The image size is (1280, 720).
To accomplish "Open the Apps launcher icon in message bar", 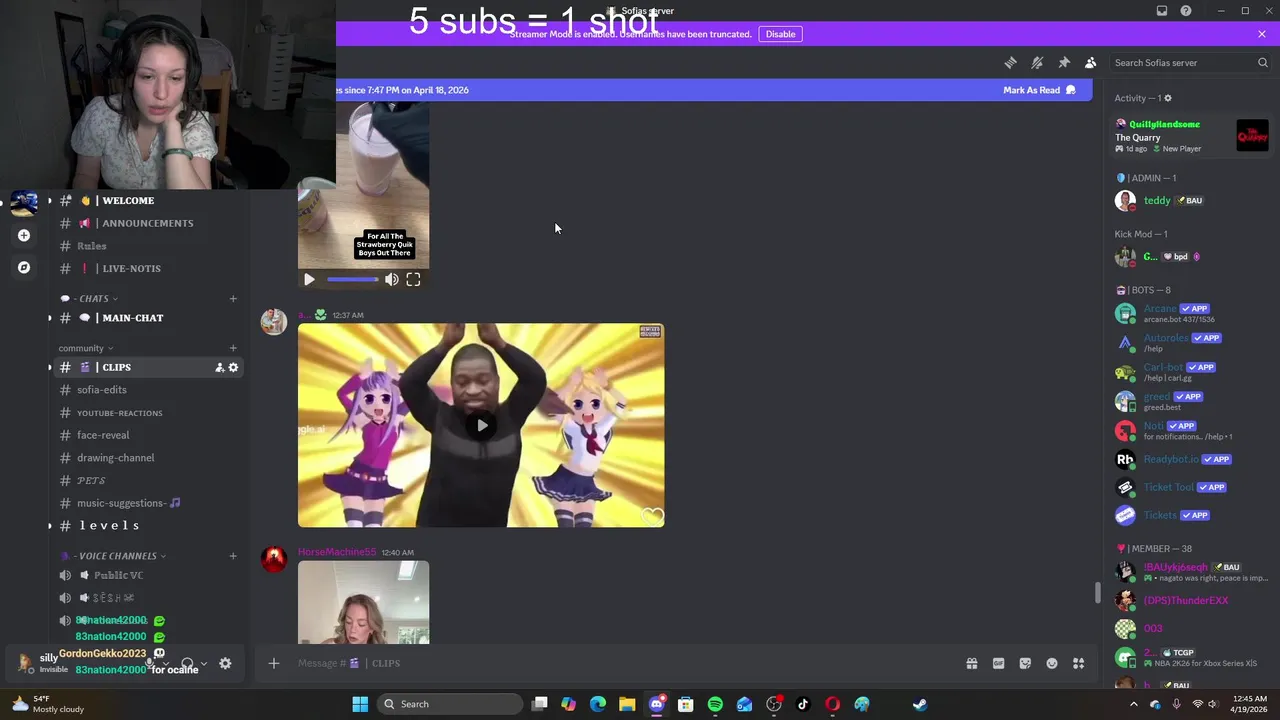I will coord(1079,663).
